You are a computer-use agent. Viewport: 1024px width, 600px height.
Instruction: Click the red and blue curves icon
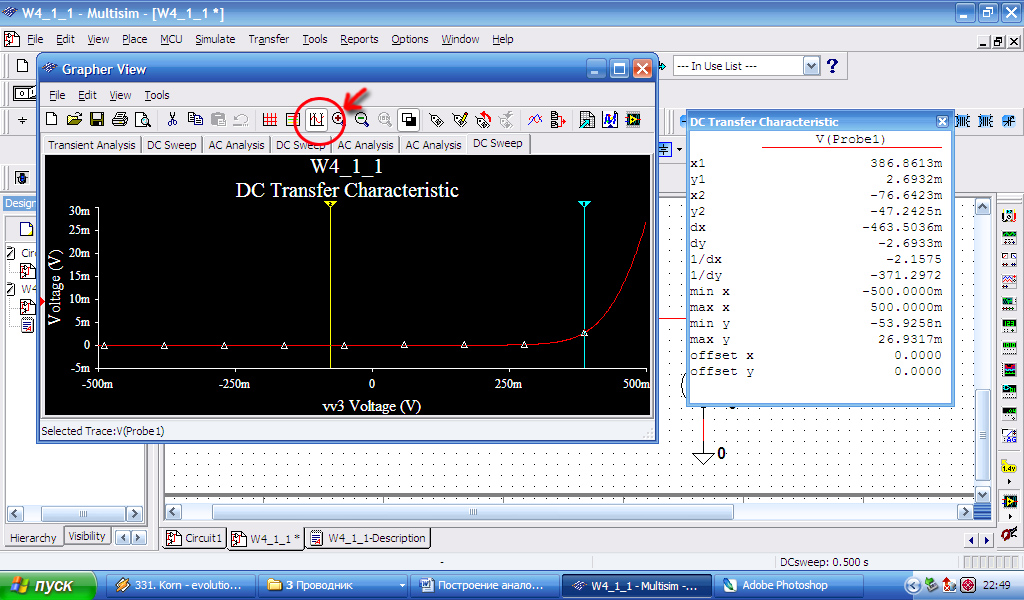(535, 119)
